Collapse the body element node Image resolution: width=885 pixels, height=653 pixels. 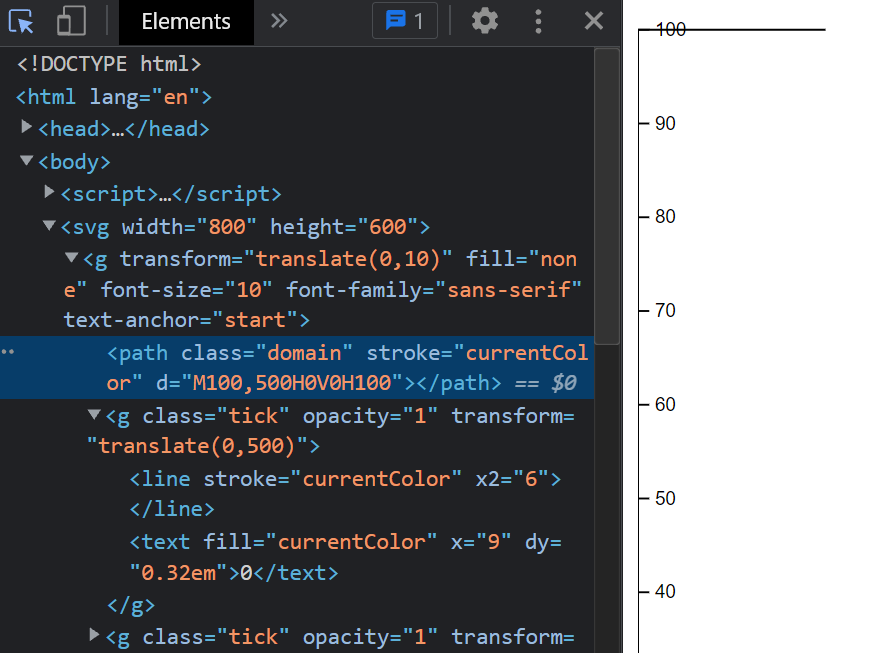point(27,160)
